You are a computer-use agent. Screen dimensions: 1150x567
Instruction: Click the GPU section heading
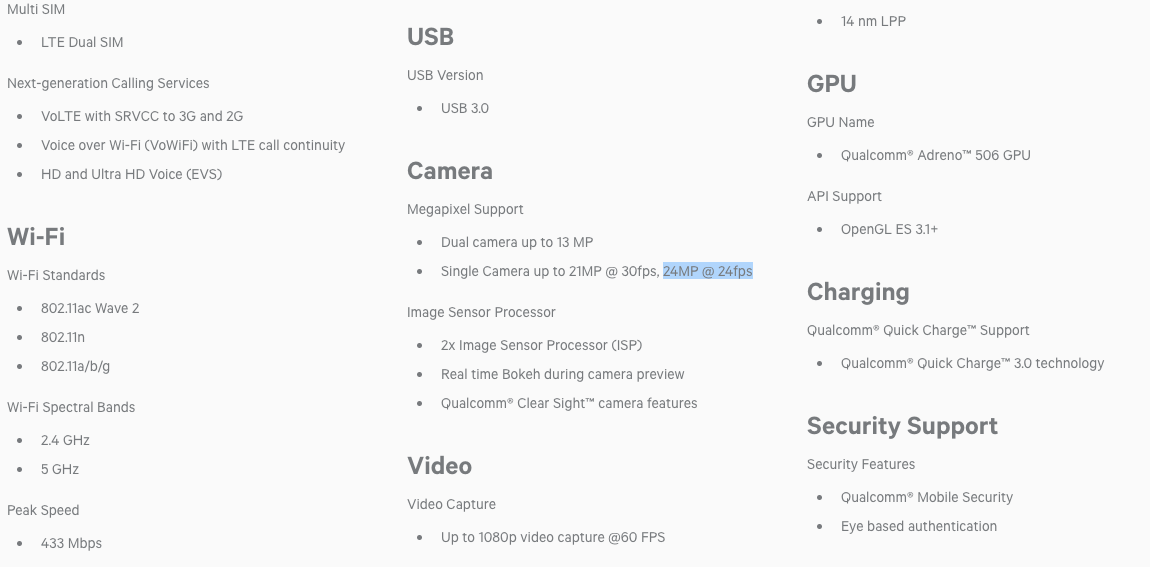click(x=831, y=84)
